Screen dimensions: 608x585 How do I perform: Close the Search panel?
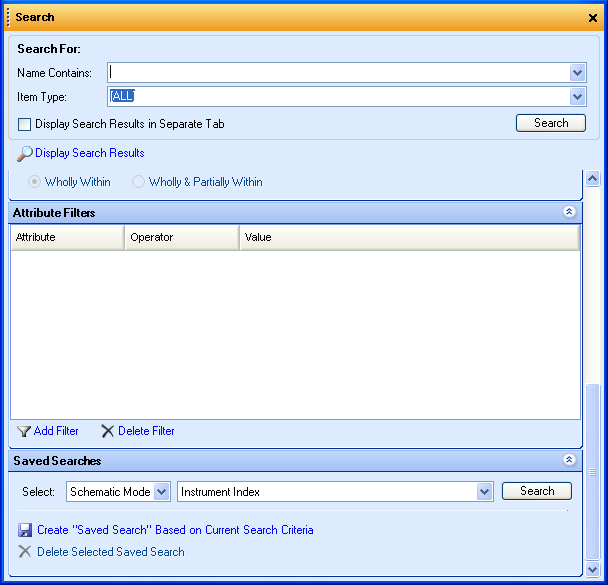tap(593, 18)
